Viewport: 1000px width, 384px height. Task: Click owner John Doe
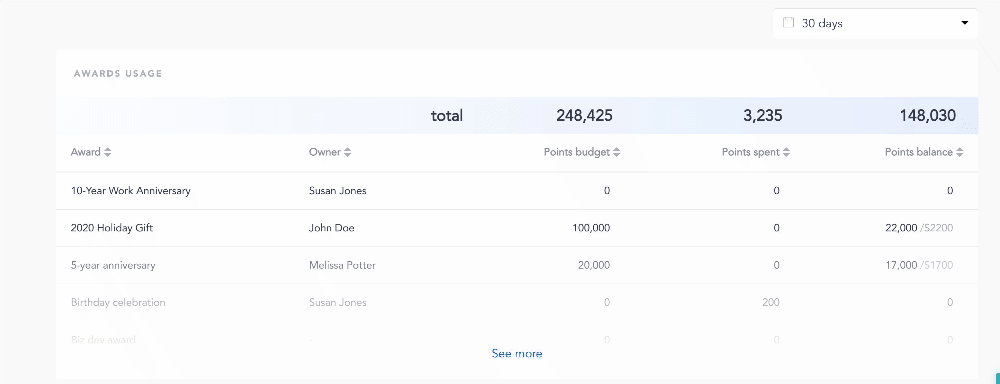tap(332, 228)
